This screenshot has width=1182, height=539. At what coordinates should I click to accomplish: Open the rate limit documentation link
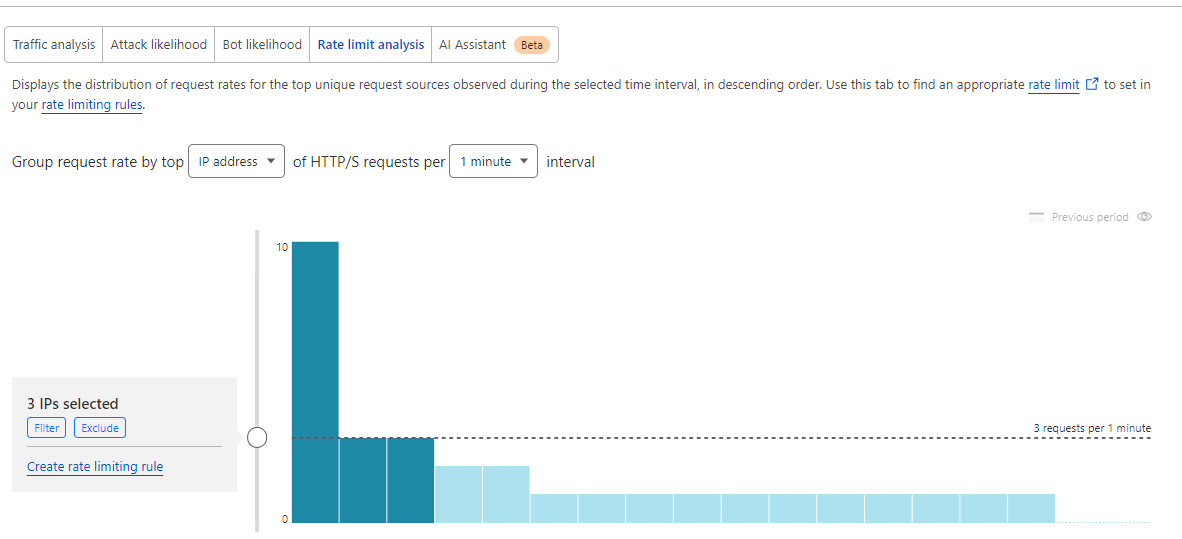(x=1053, y=85)
